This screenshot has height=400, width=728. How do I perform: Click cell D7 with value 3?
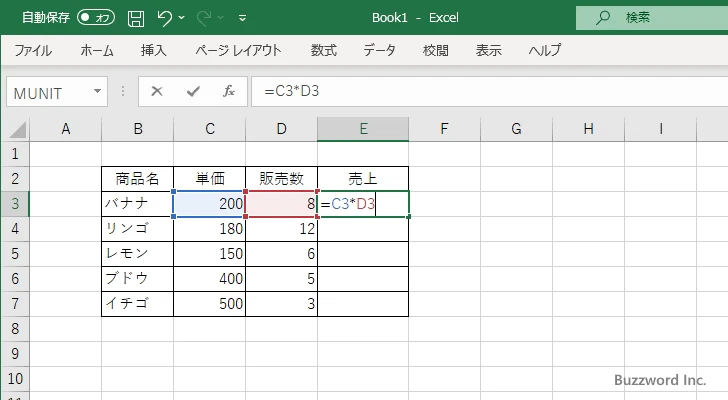[x=281, y=304]
